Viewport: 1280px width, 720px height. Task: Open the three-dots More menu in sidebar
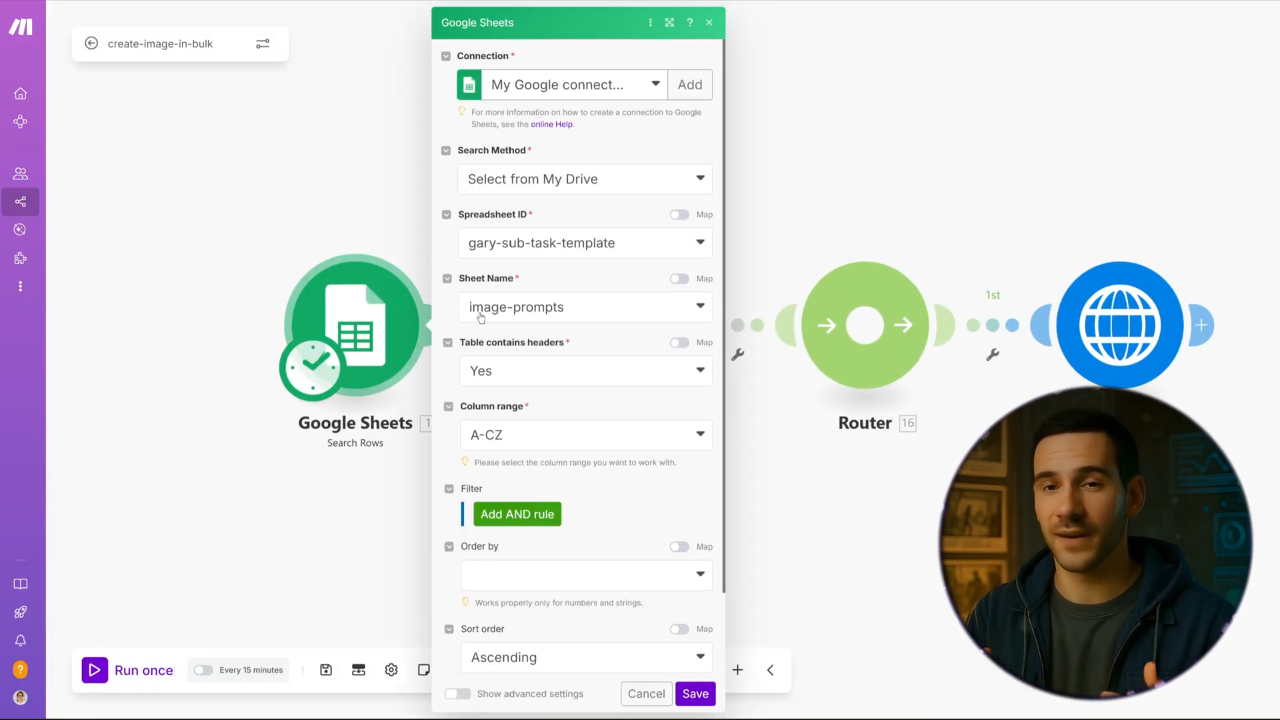20,286
